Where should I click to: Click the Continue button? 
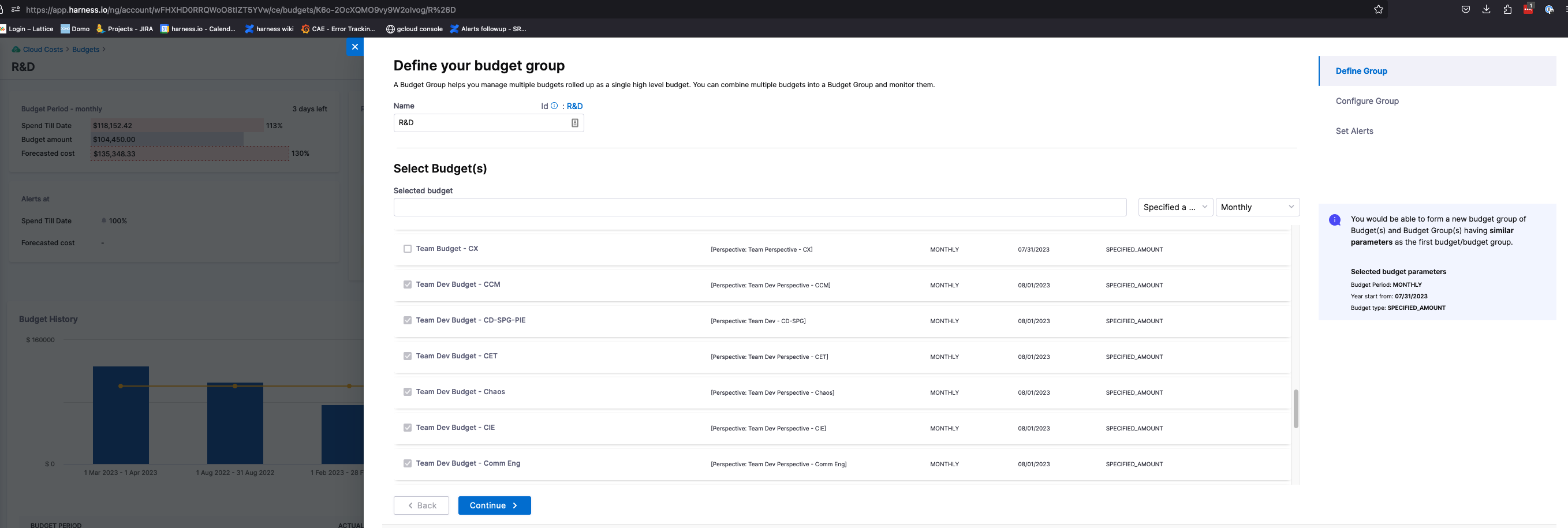pos(494,505)
